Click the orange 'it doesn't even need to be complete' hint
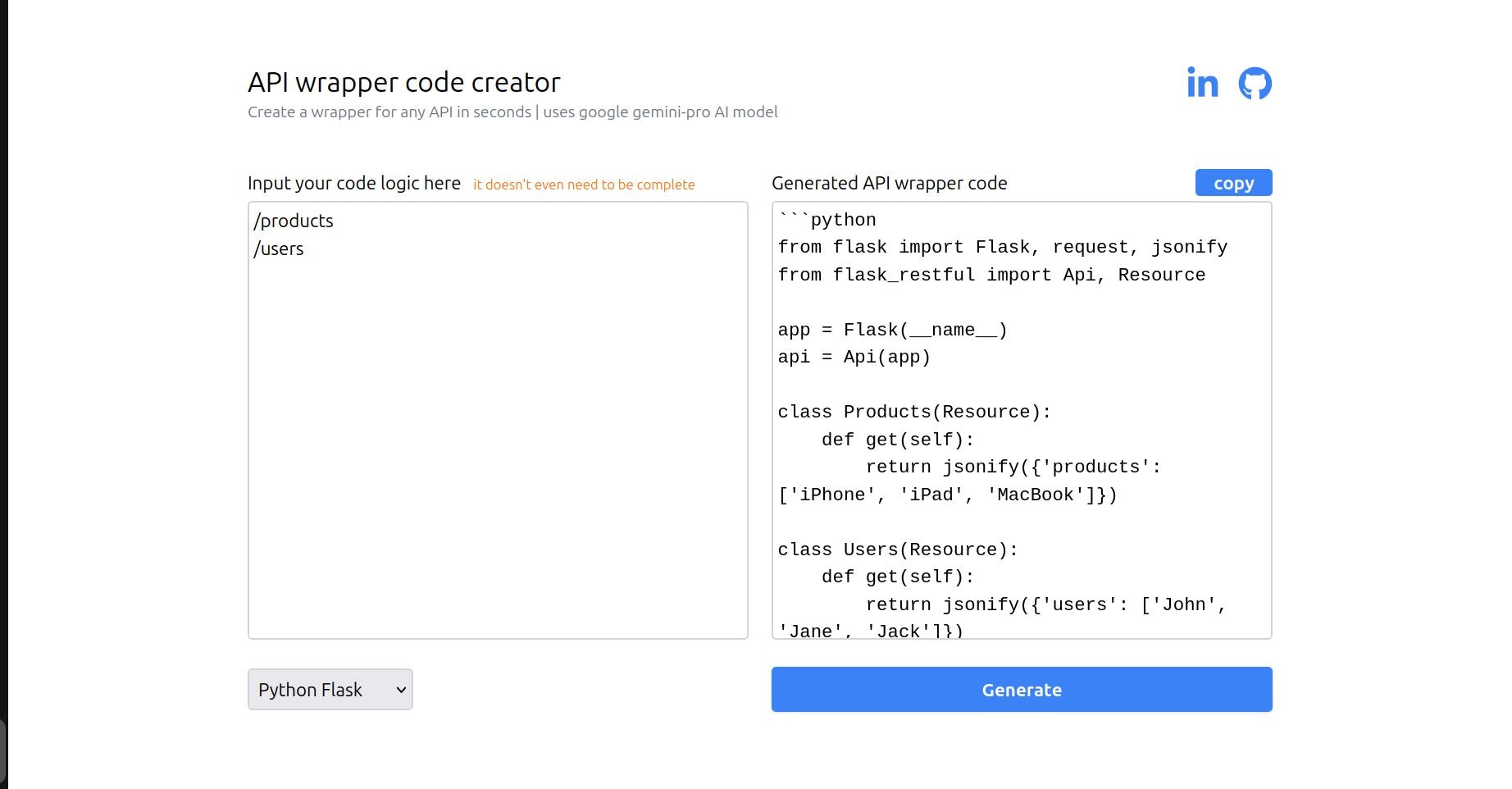The width and height of the screenshot is (1512, 789). click(x=584, y=185)
